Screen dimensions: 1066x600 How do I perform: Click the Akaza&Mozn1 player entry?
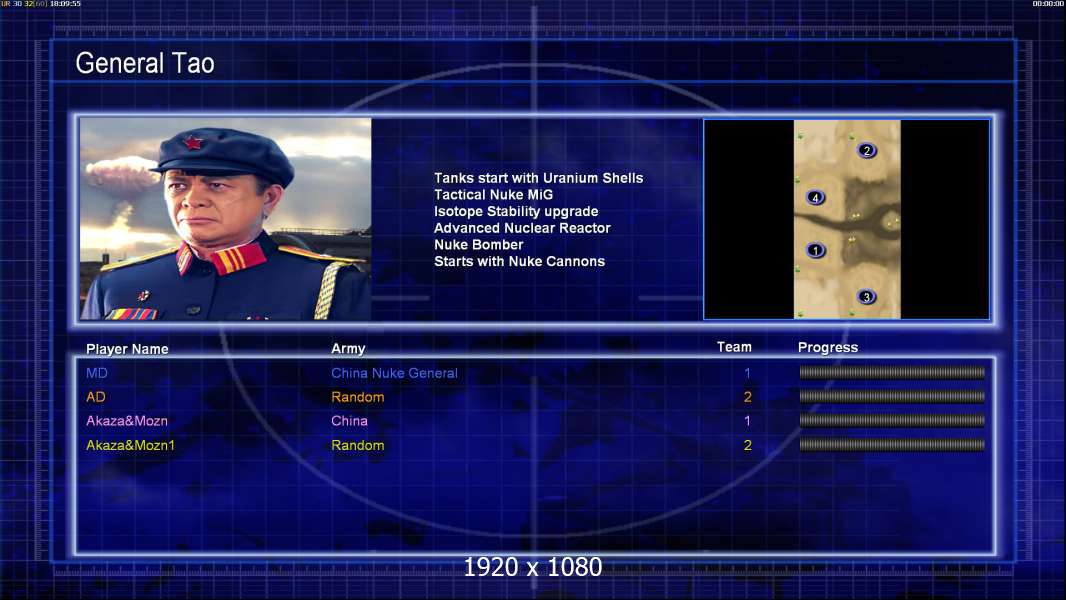coord(131,445)
